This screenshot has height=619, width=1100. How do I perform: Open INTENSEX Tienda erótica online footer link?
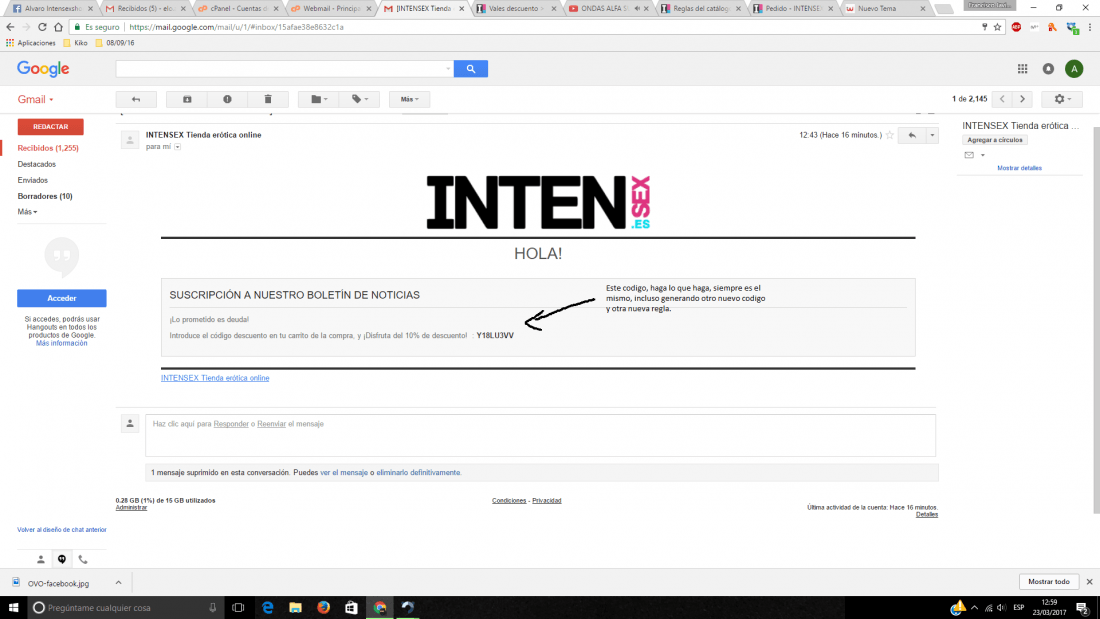(x=215, y=378)
